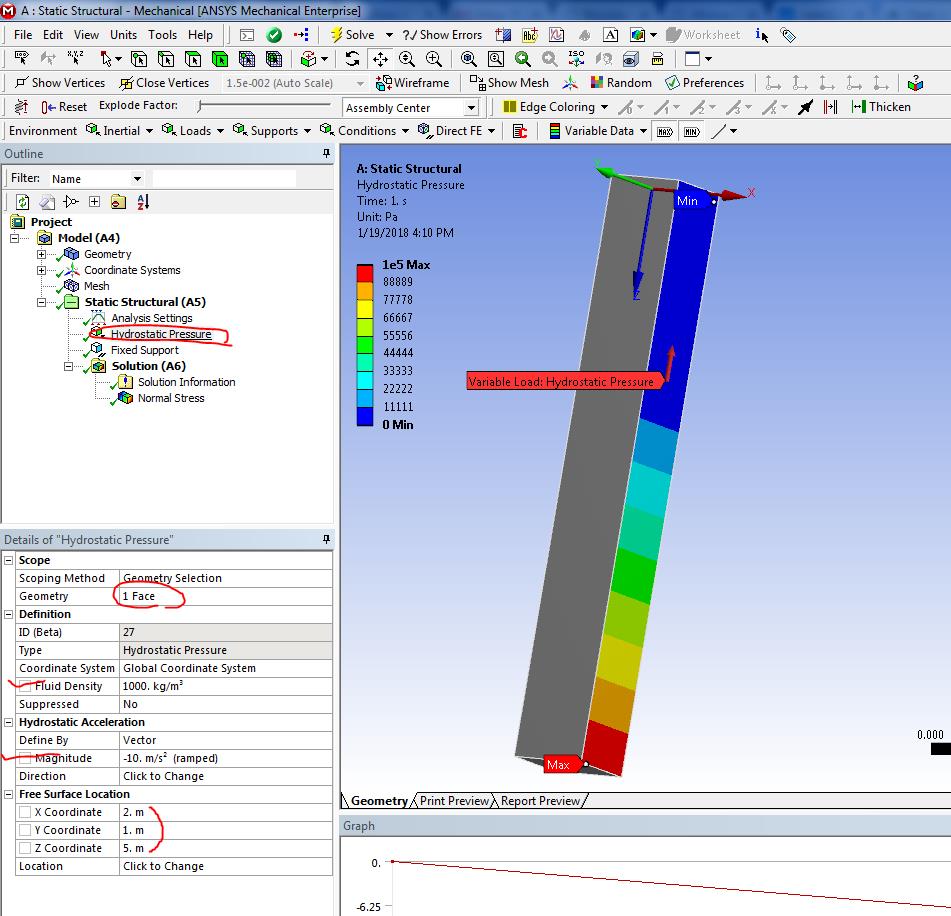951x916 pixels.
Task: Enable the Z Coordinate parameter checkbox
Action: point(26,848)
